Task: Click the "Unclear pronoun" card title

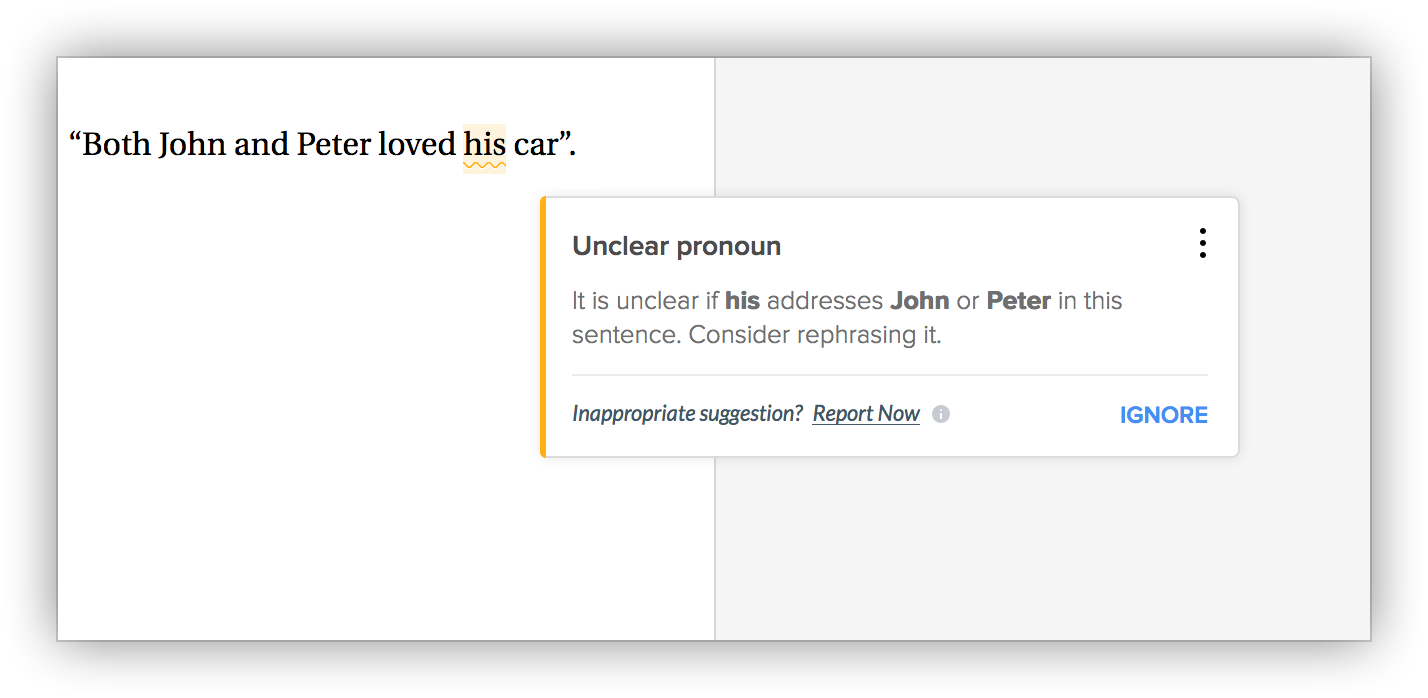Action: pos(676,246)
